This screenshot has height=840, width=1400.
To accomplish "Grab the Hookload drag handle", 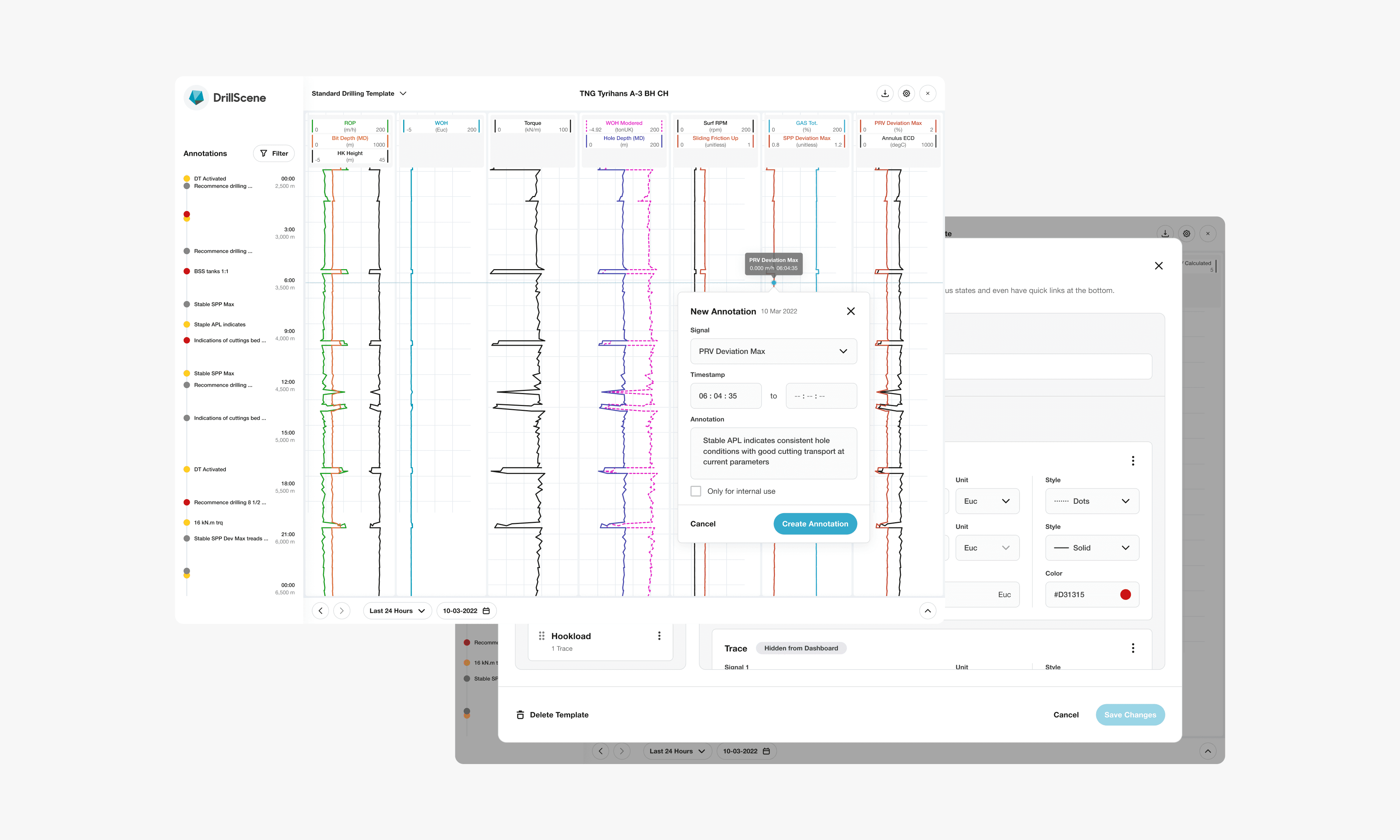I will pyautogui.click(x=541, y=636).
